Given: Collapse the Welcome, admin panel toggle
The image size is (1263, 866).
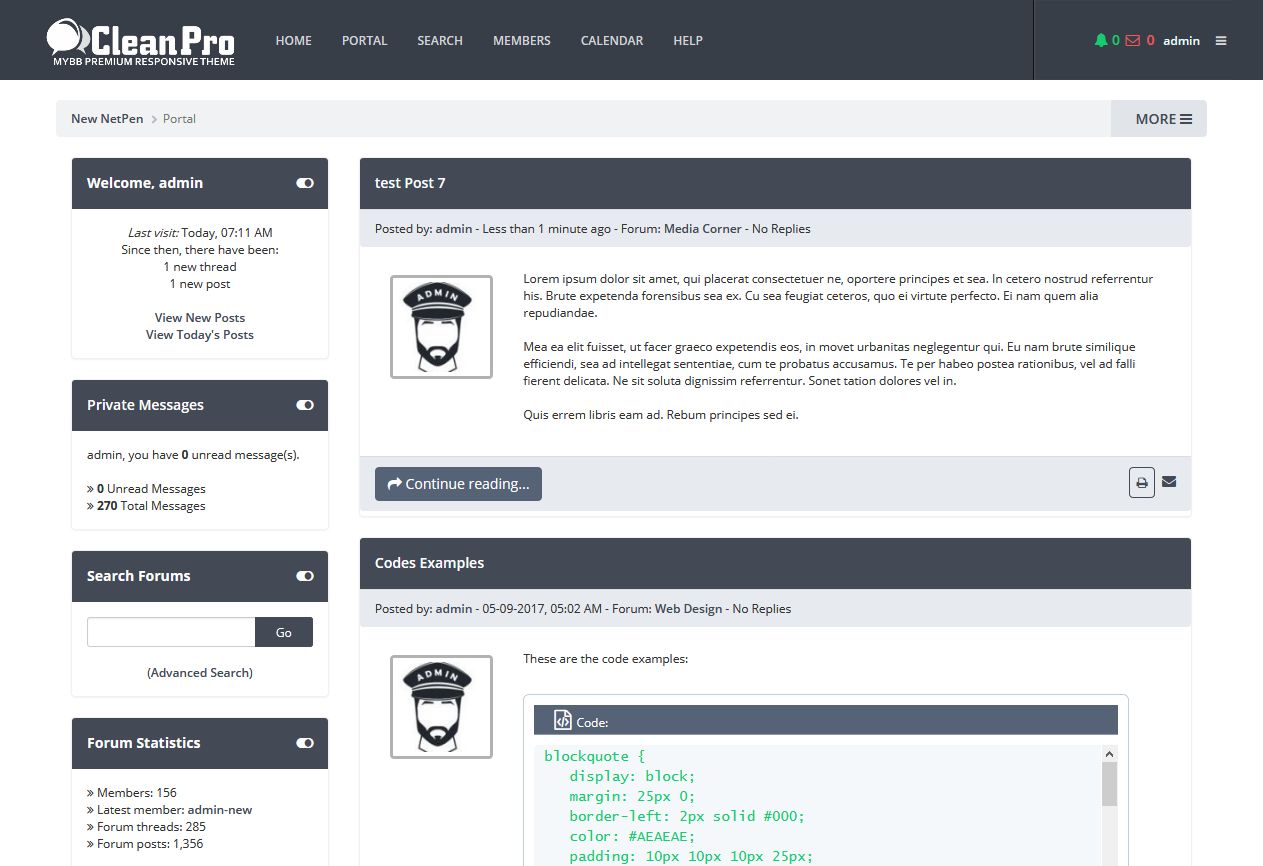Looking at the screenshot, I should coord(305,183).
